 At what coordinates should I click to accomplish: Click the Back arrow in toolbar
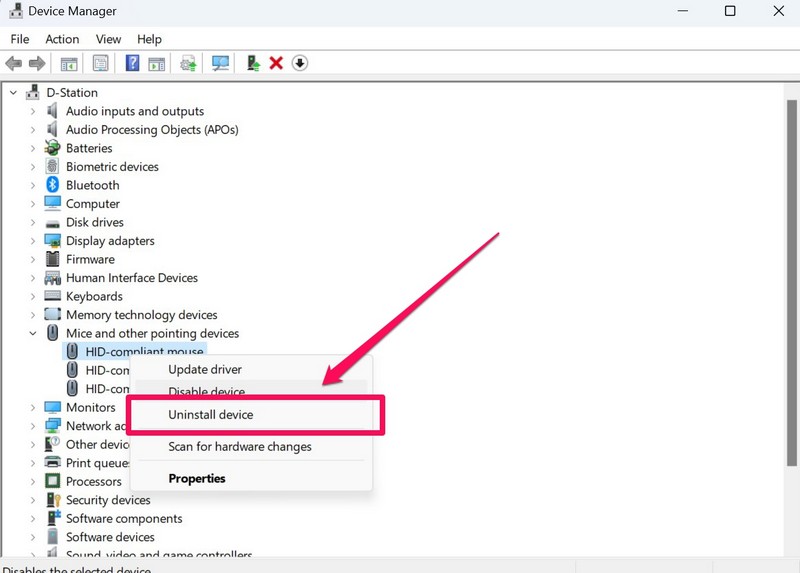click(14, 63)
